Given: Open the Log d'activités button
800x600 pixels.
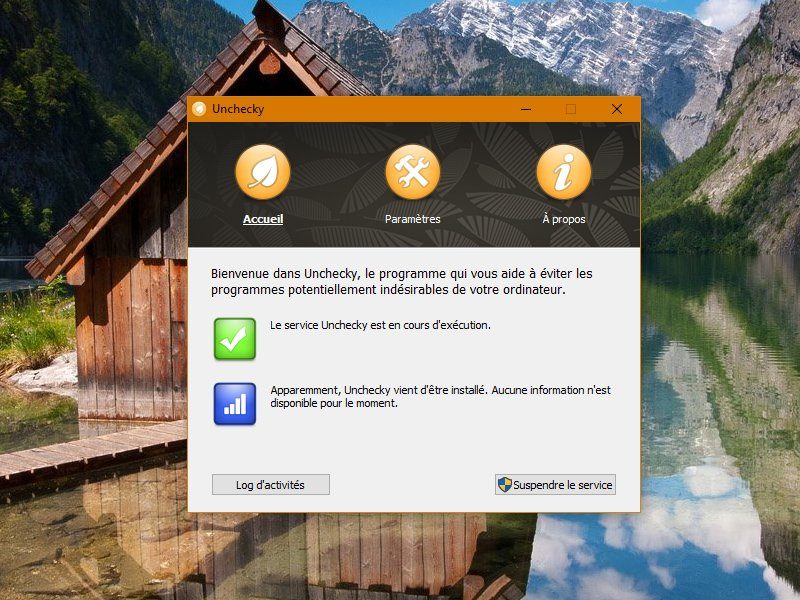Looking at the screenshot, I should [271, 485].
